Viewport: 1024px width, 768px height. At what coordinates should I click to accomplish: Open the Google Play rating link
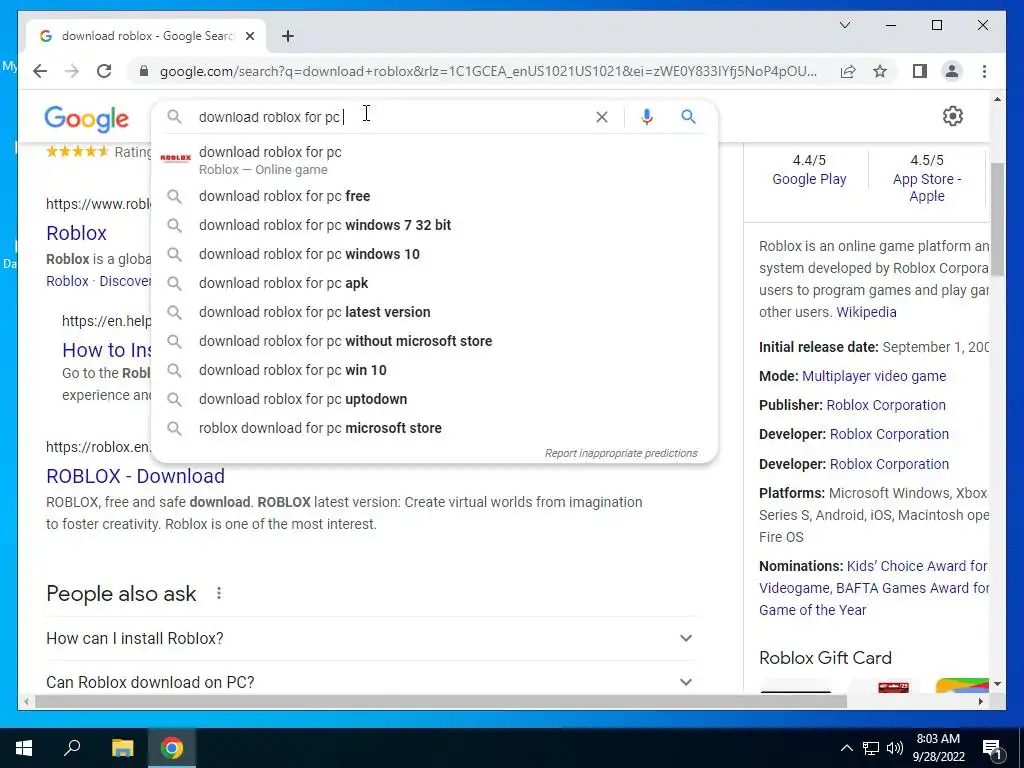tap(809, 179)
